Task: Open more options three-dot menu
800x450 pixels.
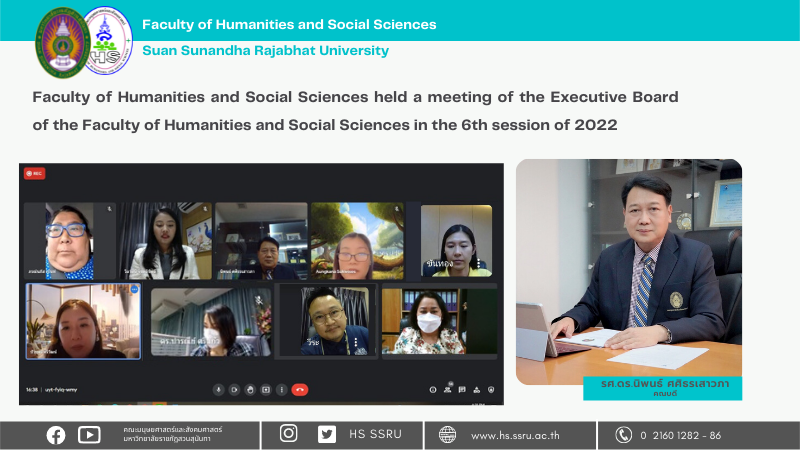Action: coord(281,389)
